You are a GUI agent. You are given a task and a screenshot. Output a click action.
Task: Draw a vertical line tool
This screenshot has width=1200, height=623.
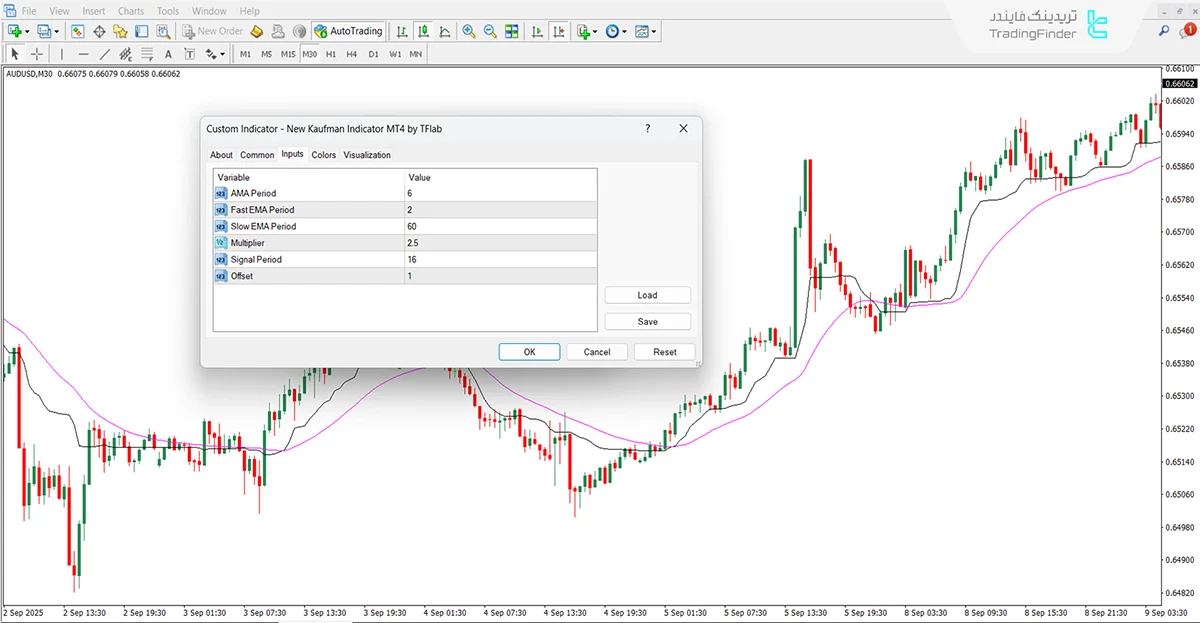tap(61, 54)
